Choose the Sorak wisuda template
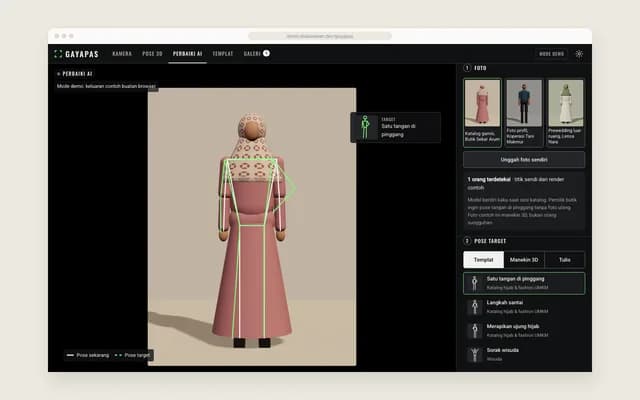This screenshot has width=640, height=400. pos(524,354)
